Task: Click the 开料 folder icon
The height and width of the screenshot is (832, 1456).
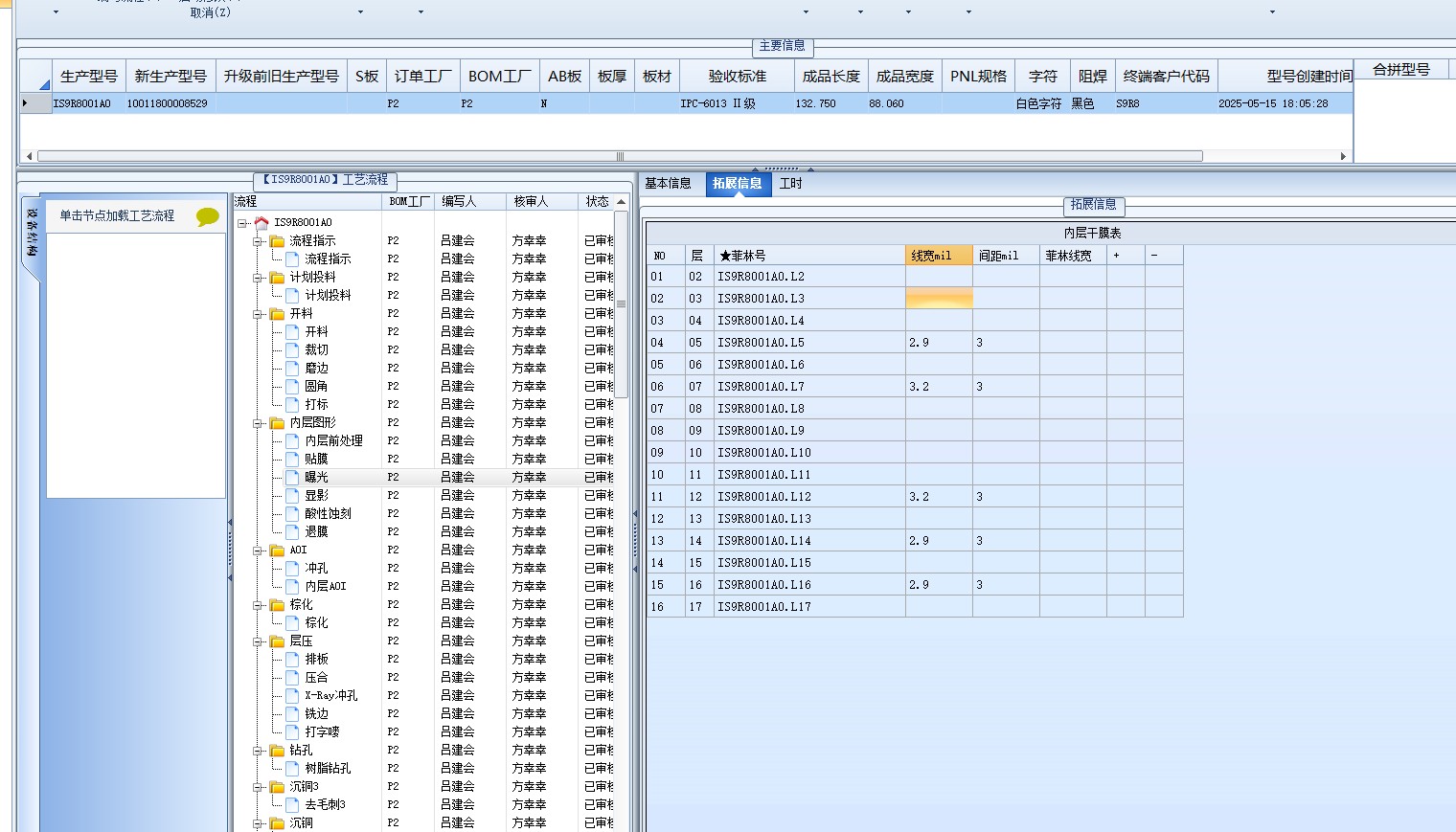Action: (x=277, y=313)
